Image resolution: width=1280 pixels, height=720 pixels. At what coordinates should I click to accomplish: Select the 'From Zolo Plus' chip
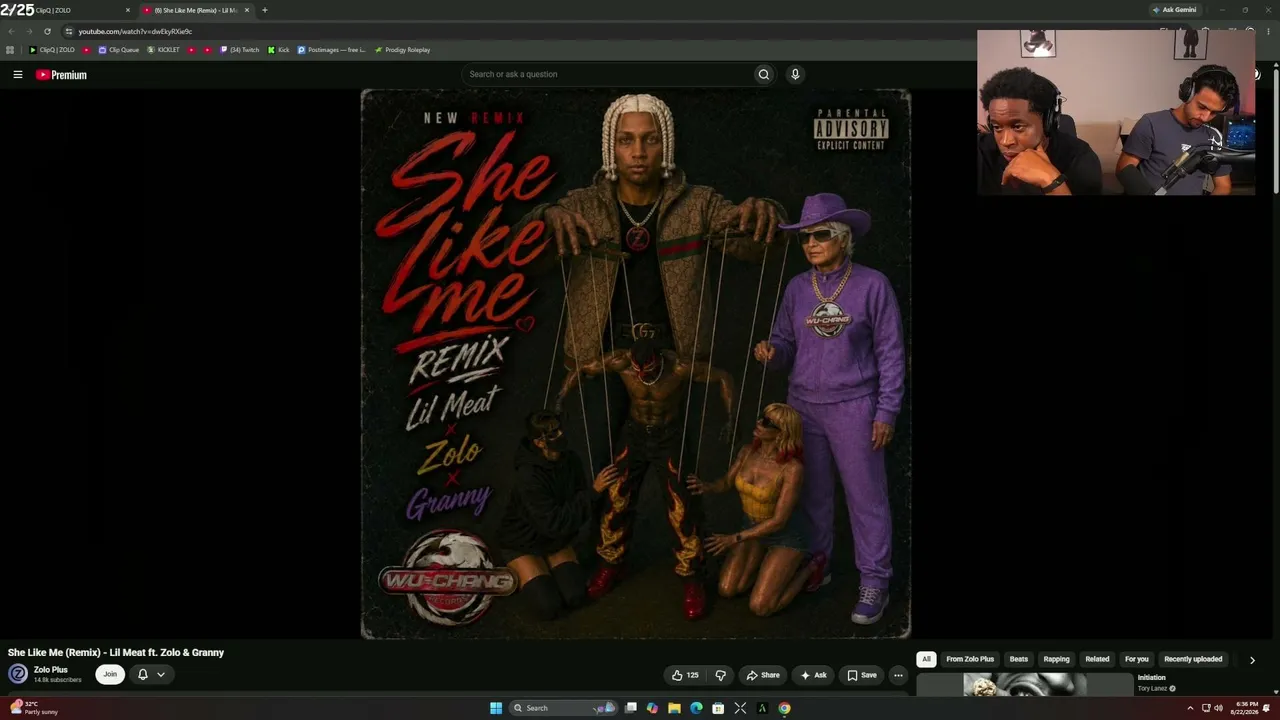click(x=970, y=659)
